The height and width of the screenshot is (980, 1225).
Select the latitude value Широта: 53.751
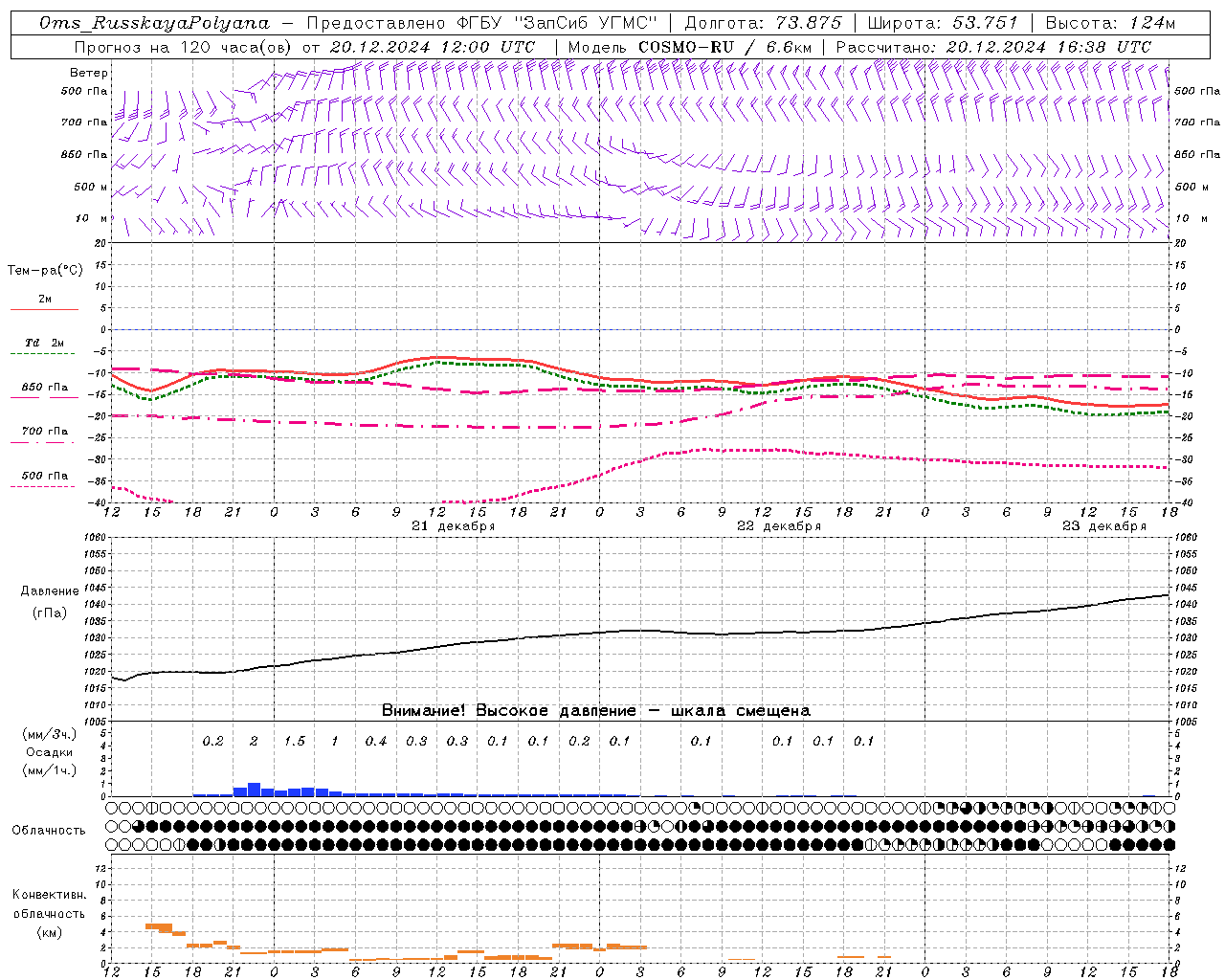click(943, 23)
